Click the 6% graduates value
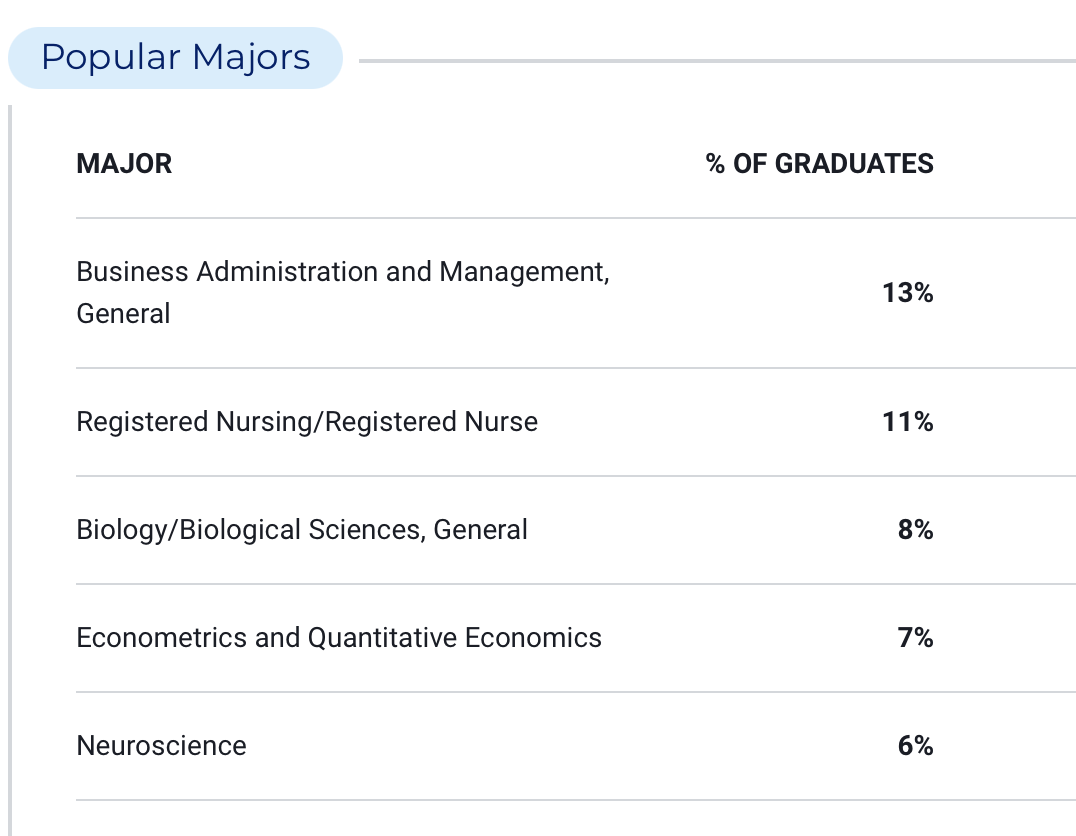1076x836 pixels. [x=915, y=745]
